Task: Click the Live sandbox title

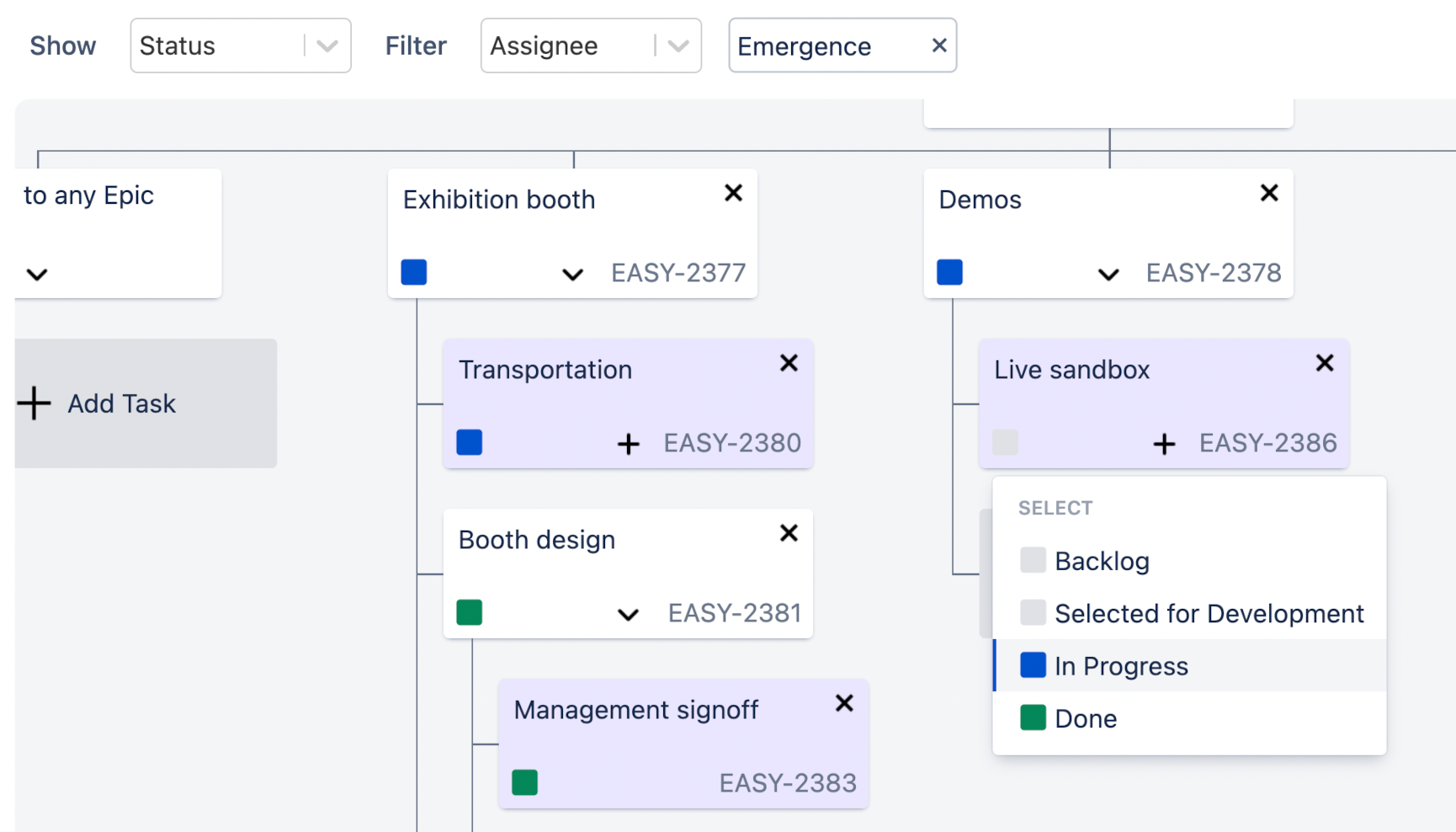Action: coord(1072,370)
